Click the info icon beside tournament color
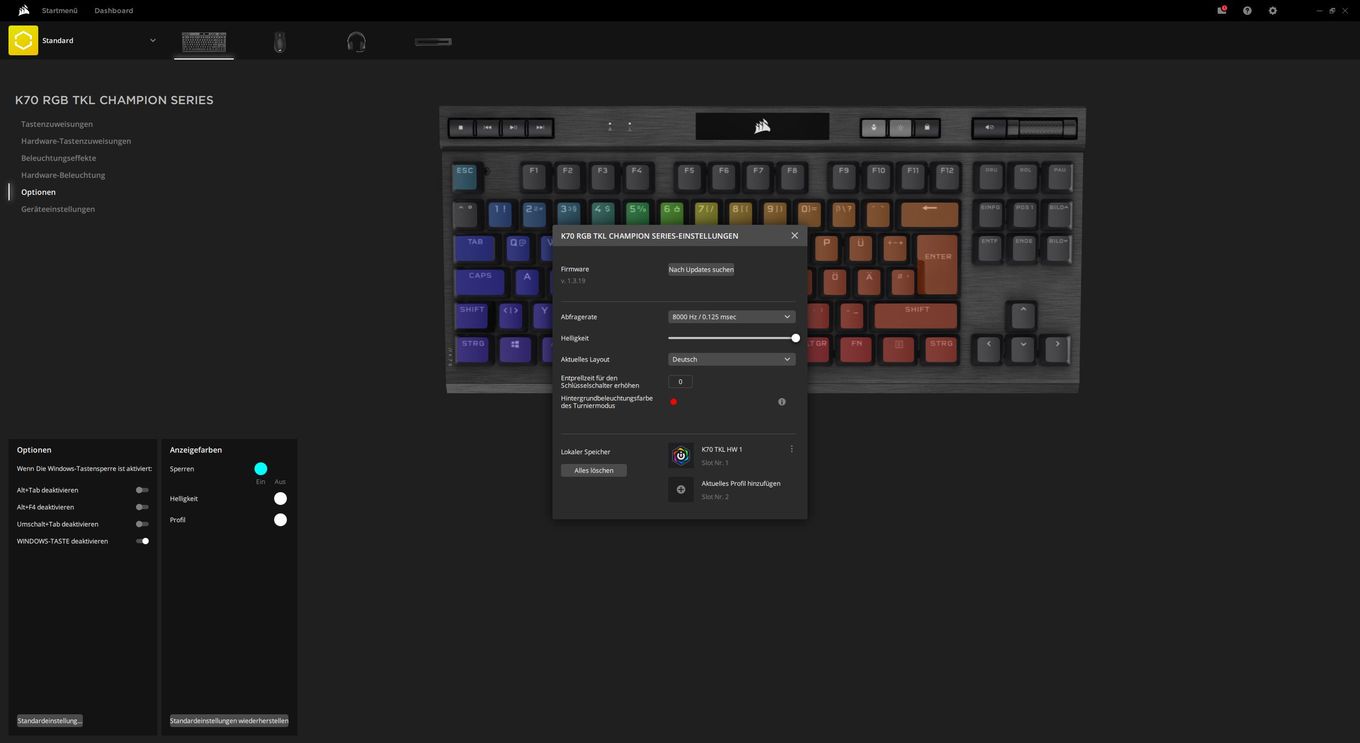Viewport: 1360px width, 743px height. click(782, 402)
